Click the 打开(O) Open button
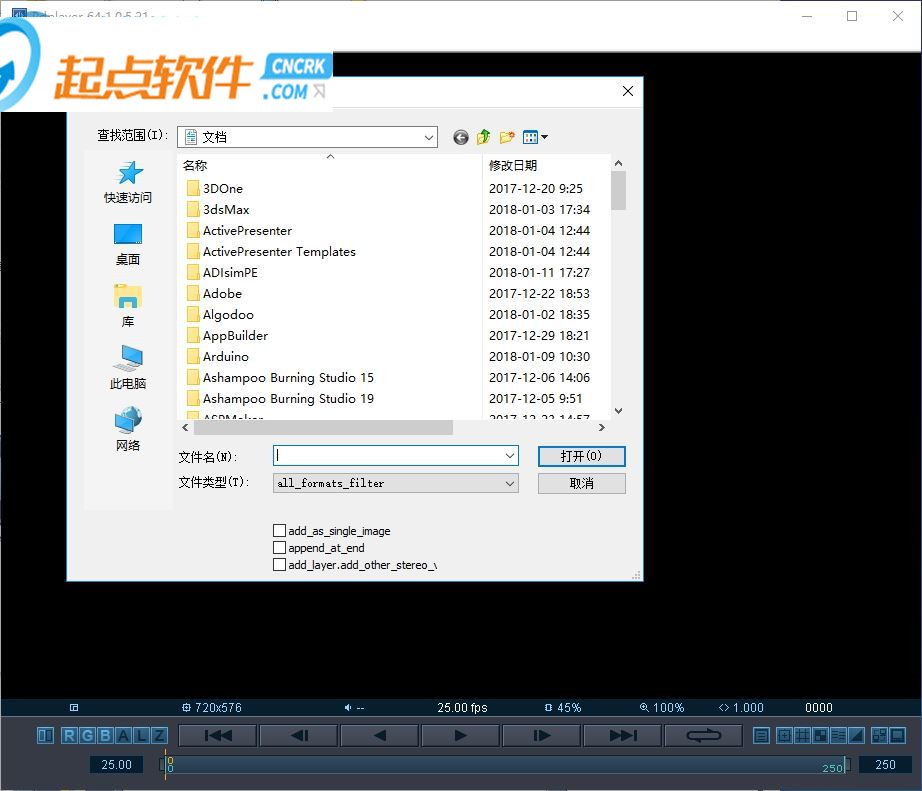Viewport: 922px width, 791px height. (582, 456)
